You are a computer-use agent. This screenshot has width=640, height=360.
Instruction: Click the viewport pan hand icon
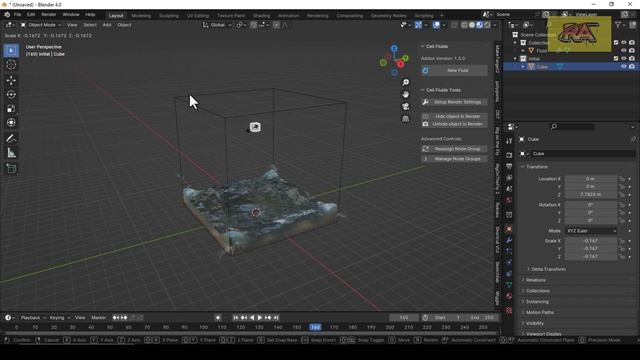405,94
